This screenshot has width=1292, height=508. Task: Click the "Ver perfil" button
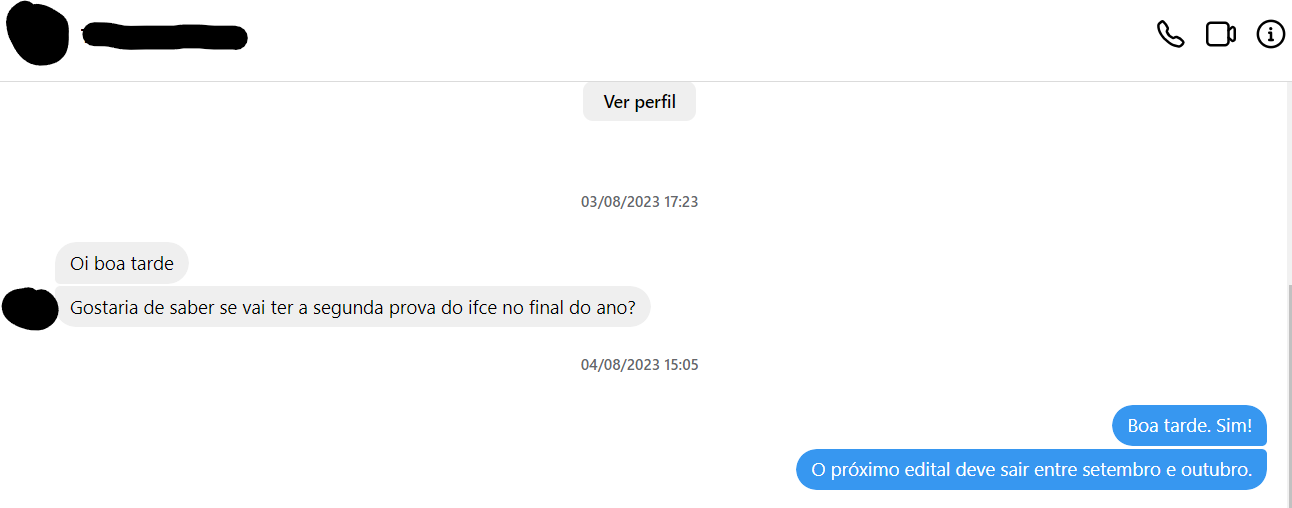[x=639, y=102]
